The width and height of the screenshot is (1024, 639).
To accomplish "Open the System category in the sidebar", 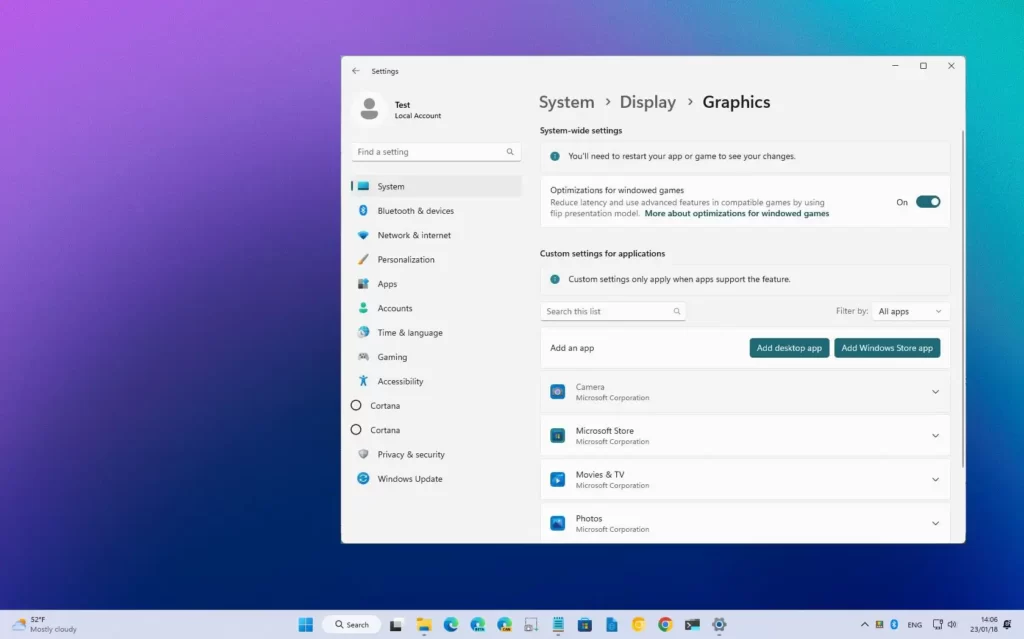I will coord(436,186).
